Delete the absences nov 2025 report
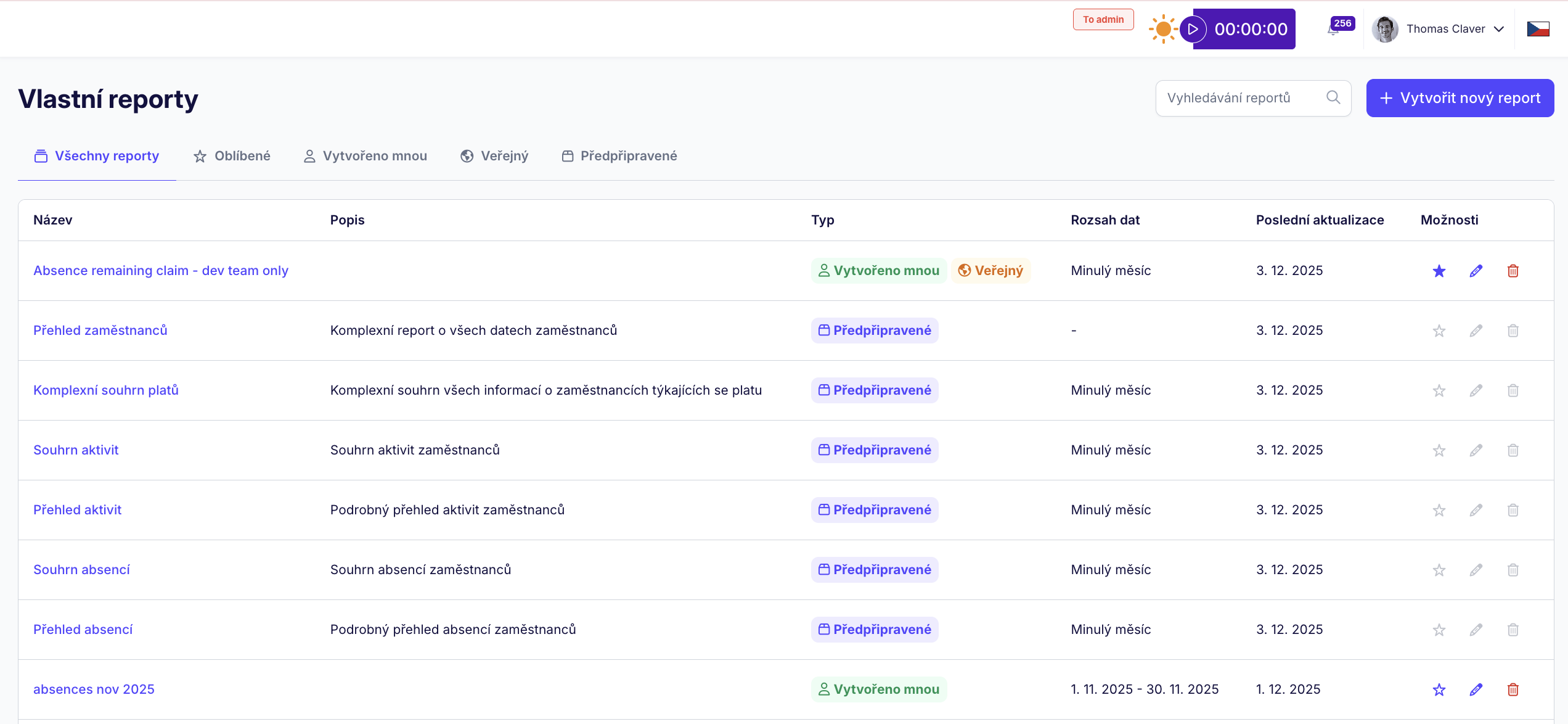Image resolution: width=1568 pixels, height=724 pixels. [1513, 689]
